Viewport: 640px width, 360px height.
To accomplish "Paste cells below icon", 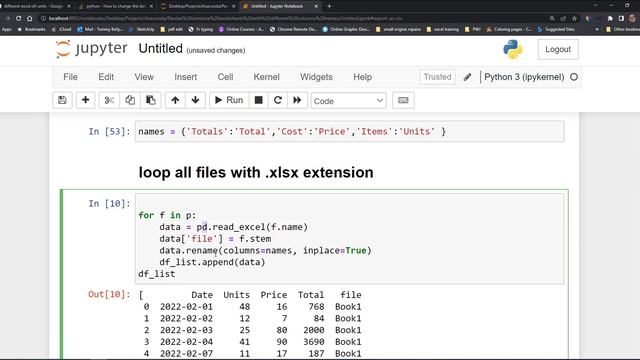I will (151, 100).
